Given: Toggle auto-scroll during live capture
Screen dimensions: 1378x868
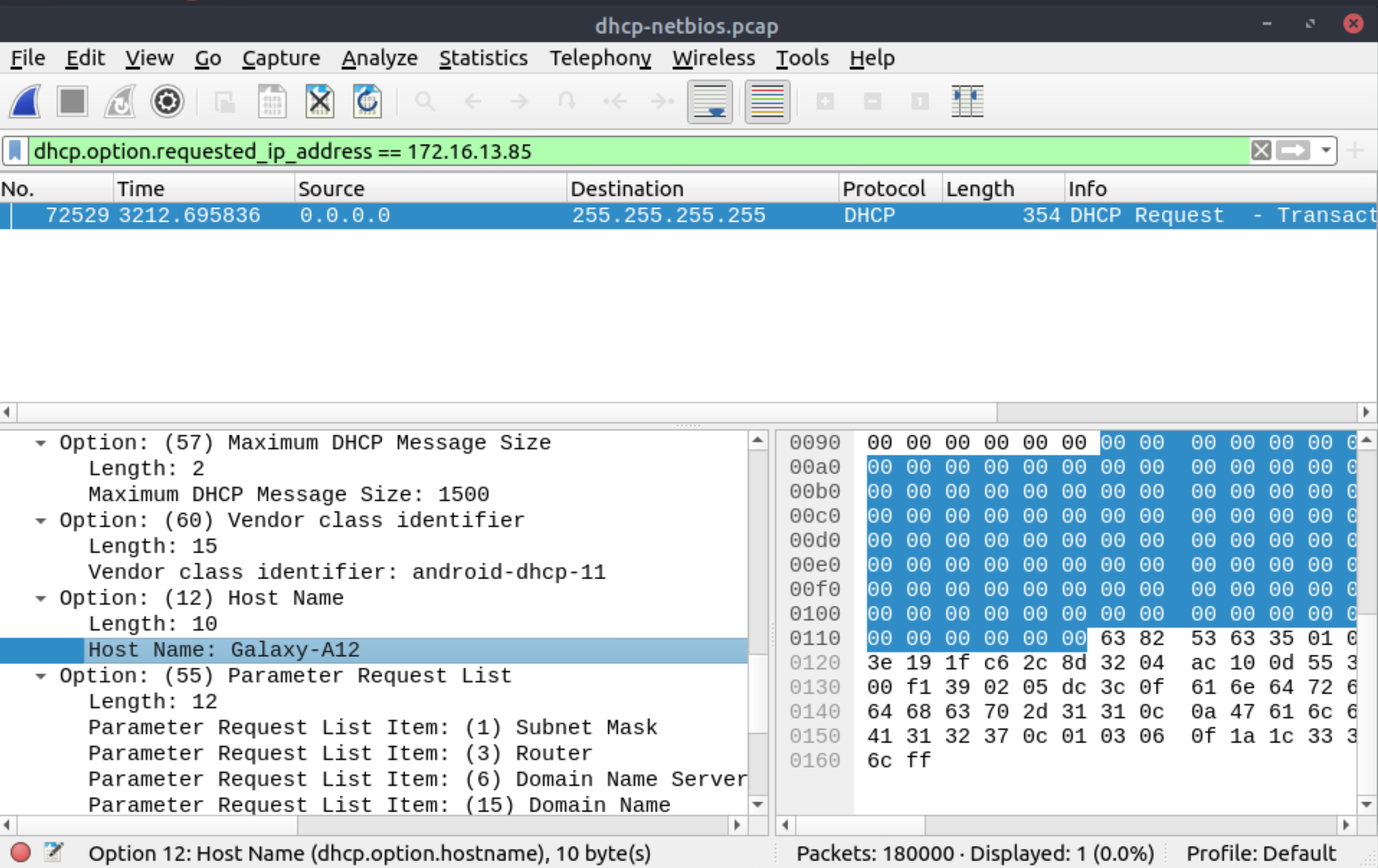Looking at the screenshot, I should 710,102.
